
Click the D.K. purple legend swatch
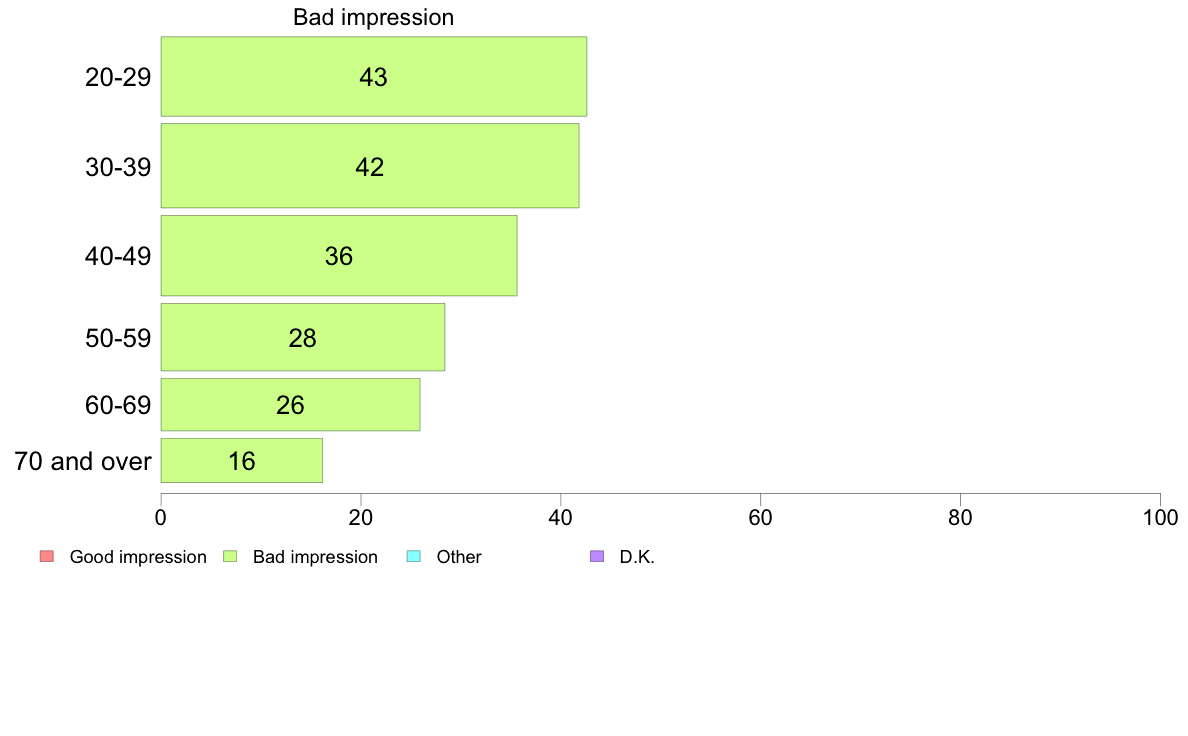click(597, 556)
